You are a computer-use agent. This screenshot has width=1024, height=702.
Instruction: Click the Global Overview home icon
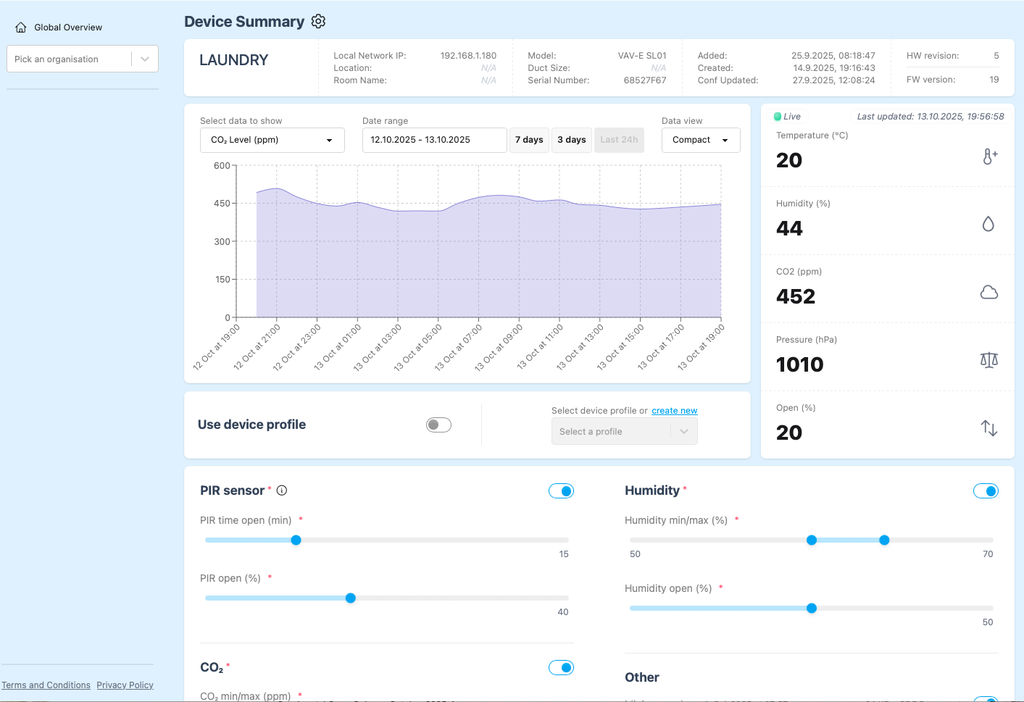(x=21, y=28)
